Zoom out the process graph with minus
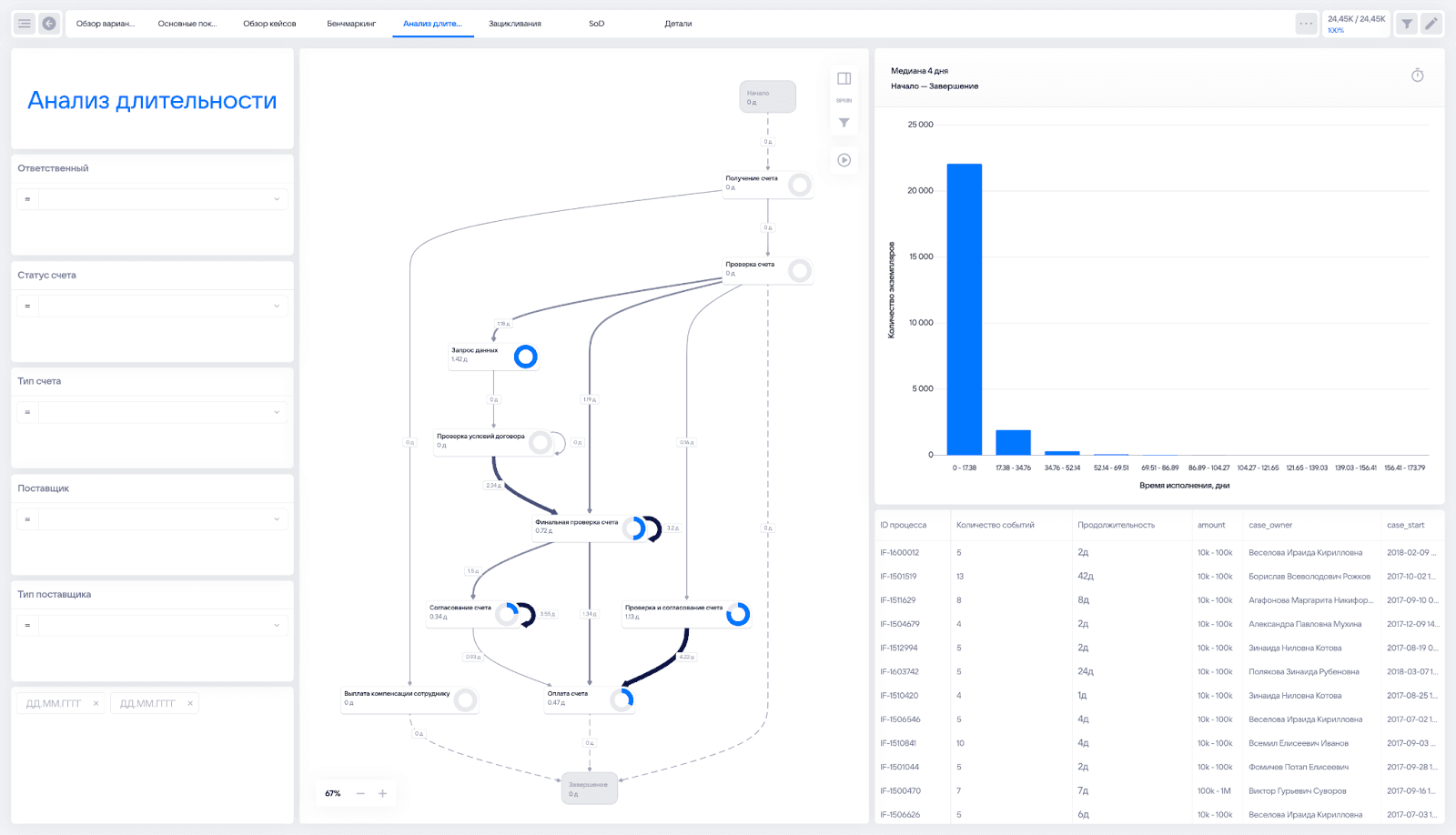Image resolution: width=1456 pixels, height=835 pixels. (x=360, y=794)
